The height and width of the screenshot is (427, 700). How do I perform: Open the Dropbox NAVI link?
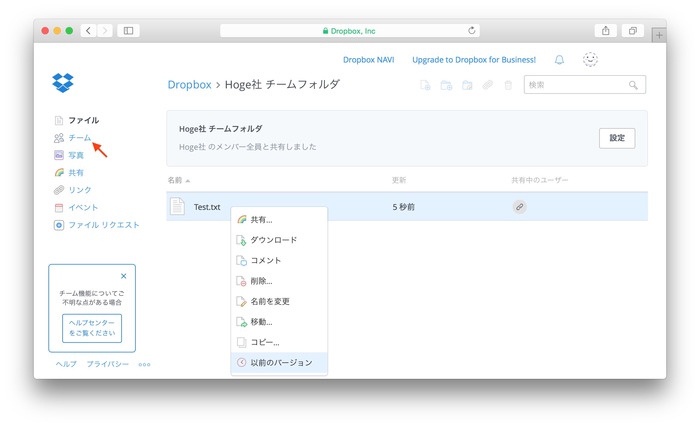pos(368,60)
